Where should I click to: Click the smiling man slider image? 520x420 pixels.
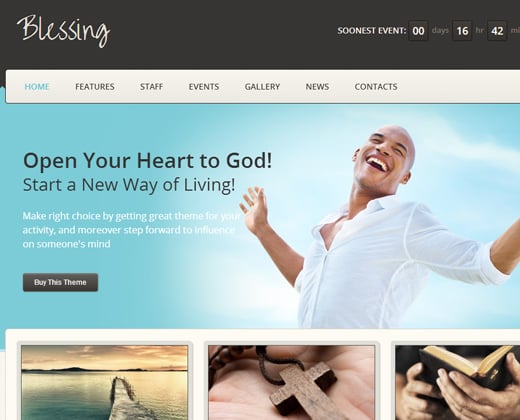[380, 227]
